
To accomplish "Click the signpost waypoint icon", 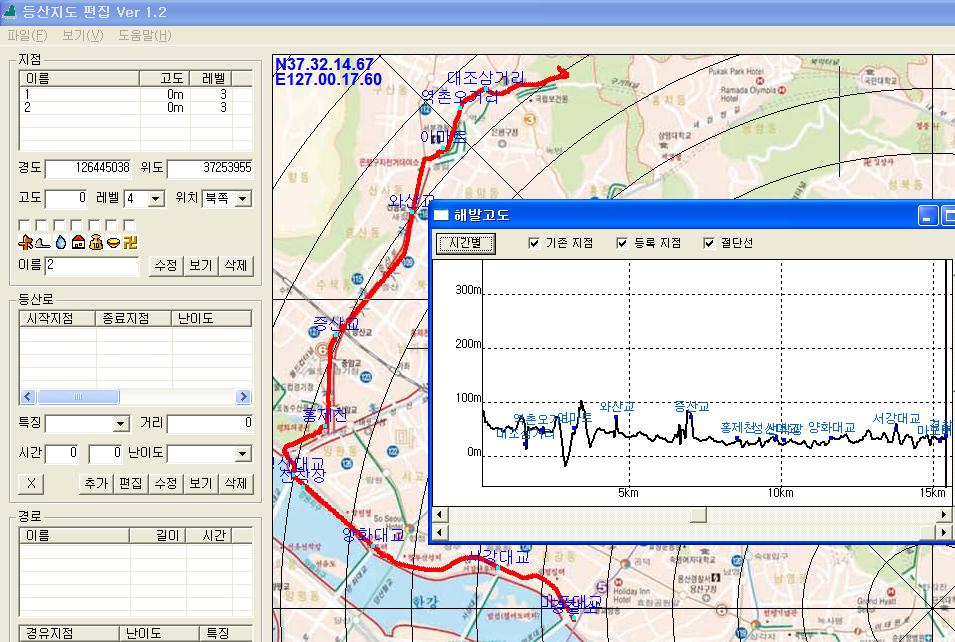I will pos(25,242).
